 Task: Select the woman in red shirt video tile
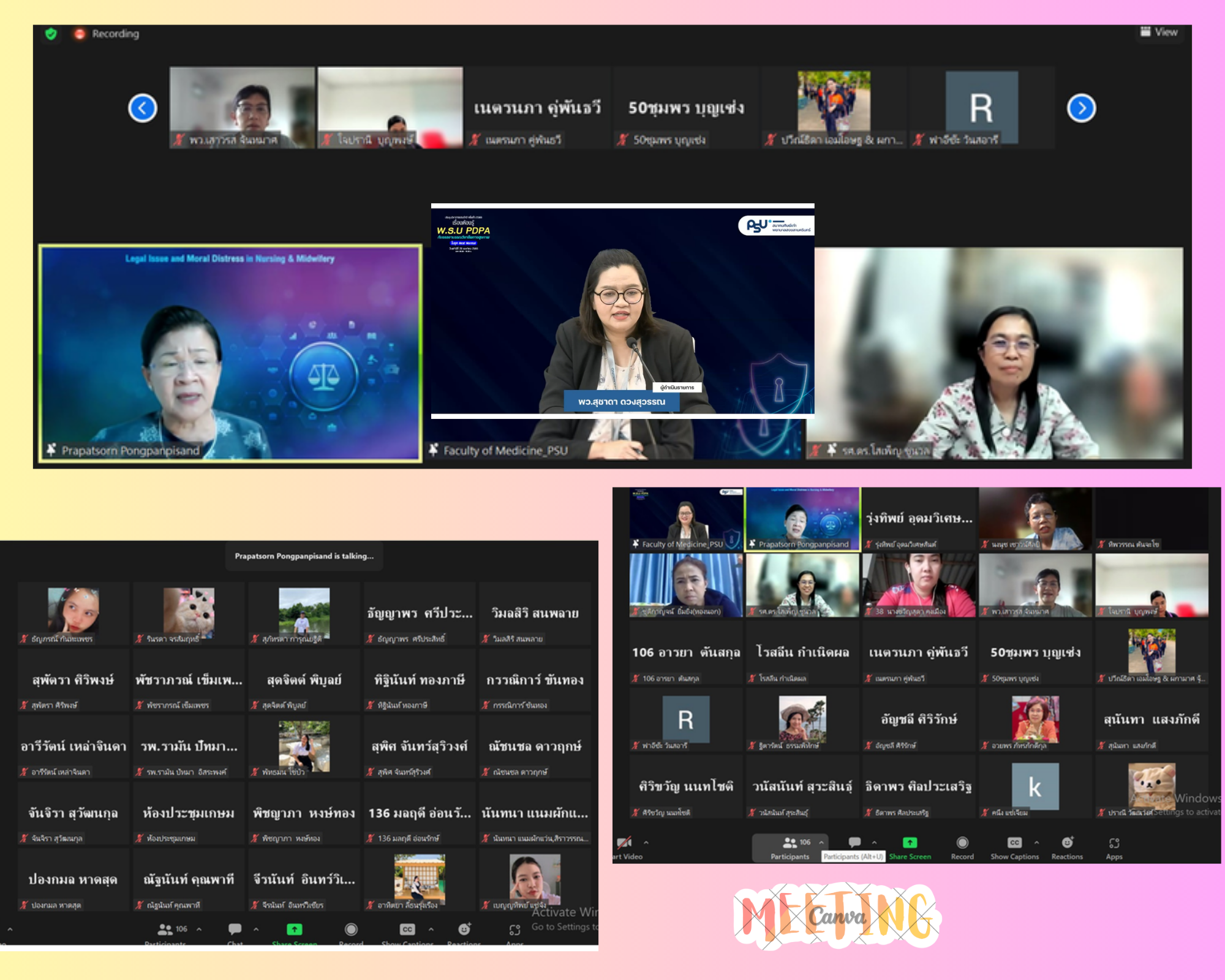(918, 586)
